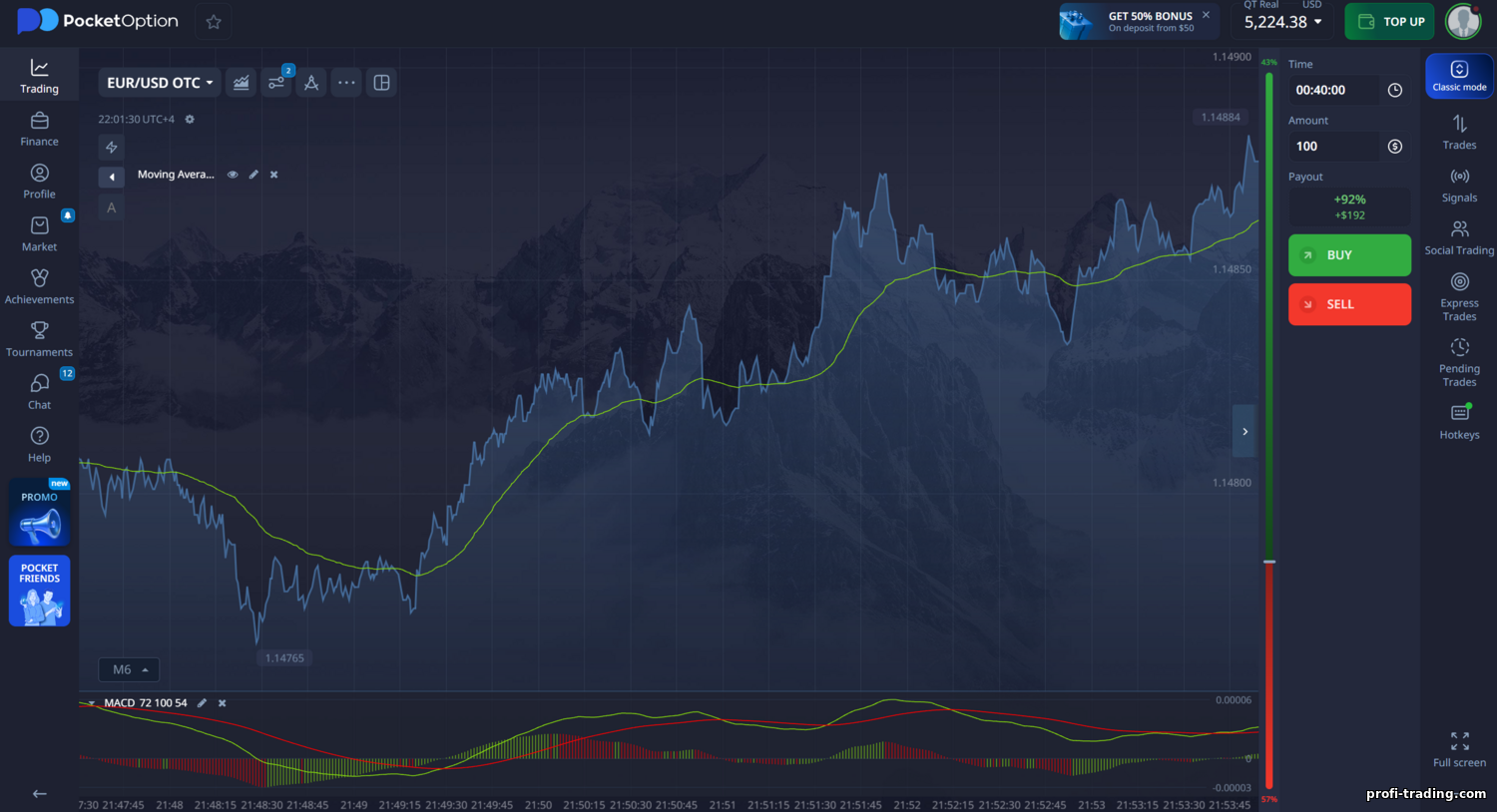The height and width of the screenshot is (812, 1497).
Task: Collapse the indicator list arrow
Action: point(112,177)
